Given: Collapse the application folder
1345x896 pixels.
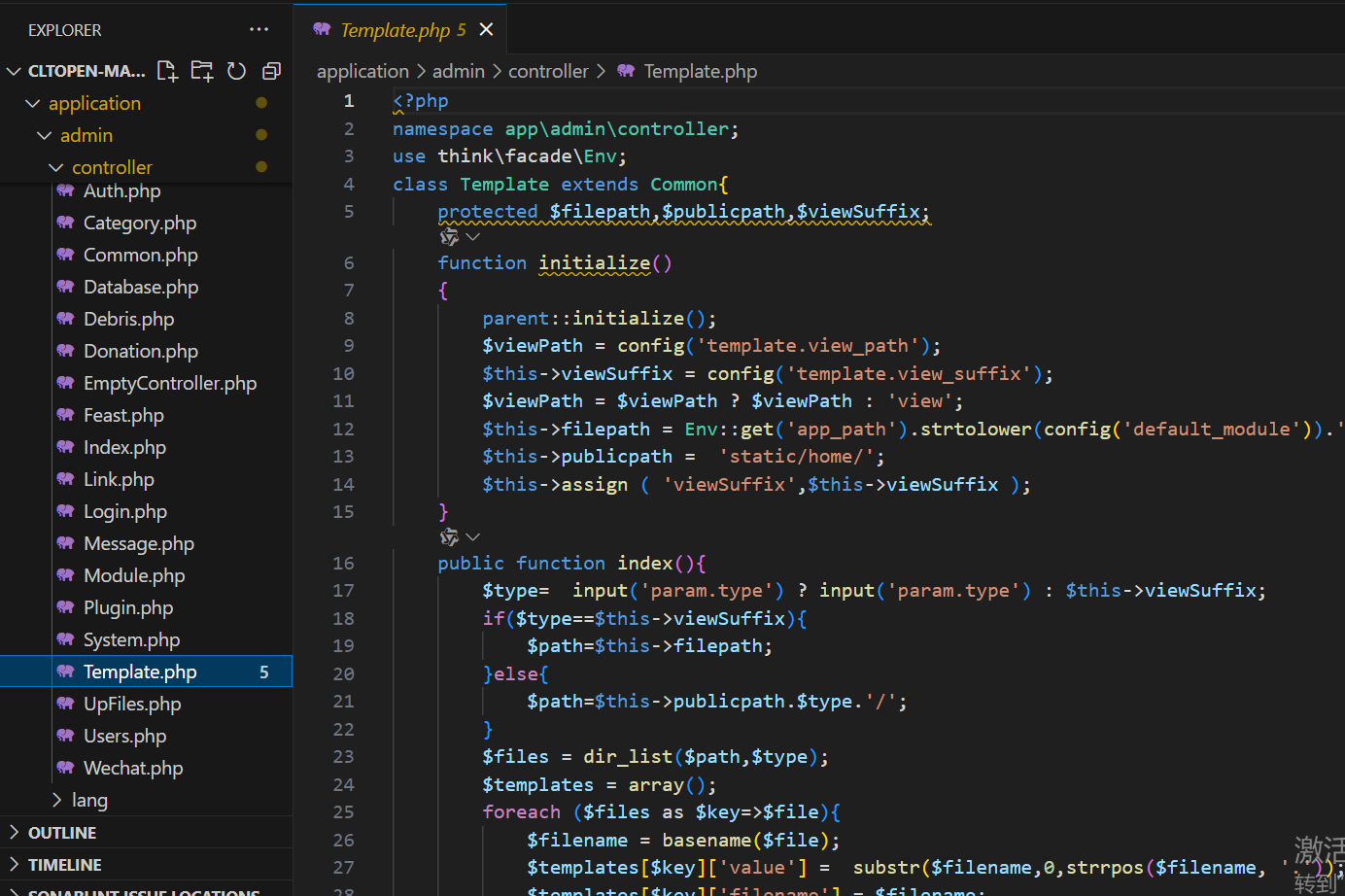Looking at the screenshot, I should click(x=94, y=103).
